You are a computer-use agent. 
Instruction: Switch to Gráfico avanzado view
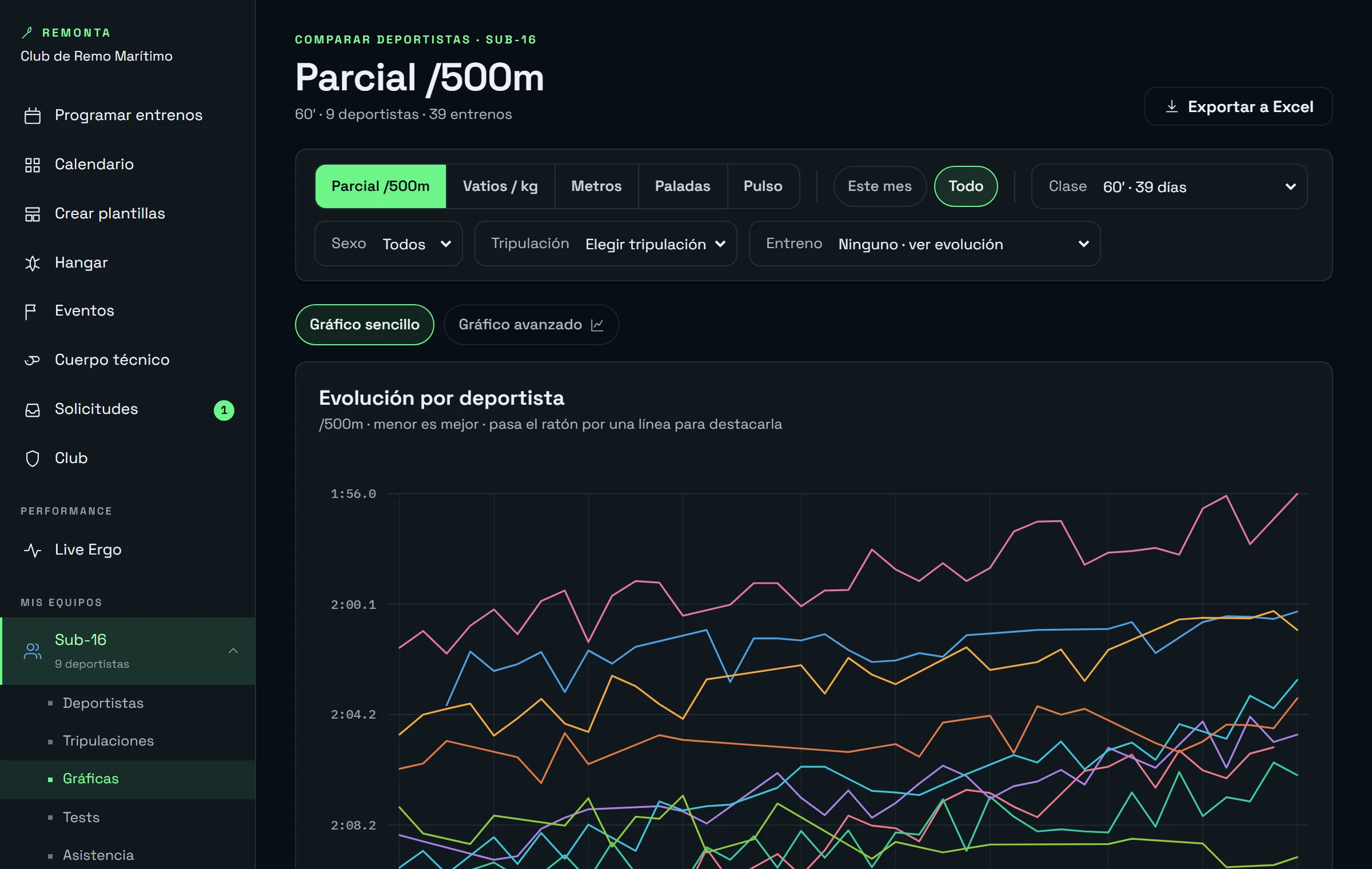pyautogui.click(x=531, y=325)
